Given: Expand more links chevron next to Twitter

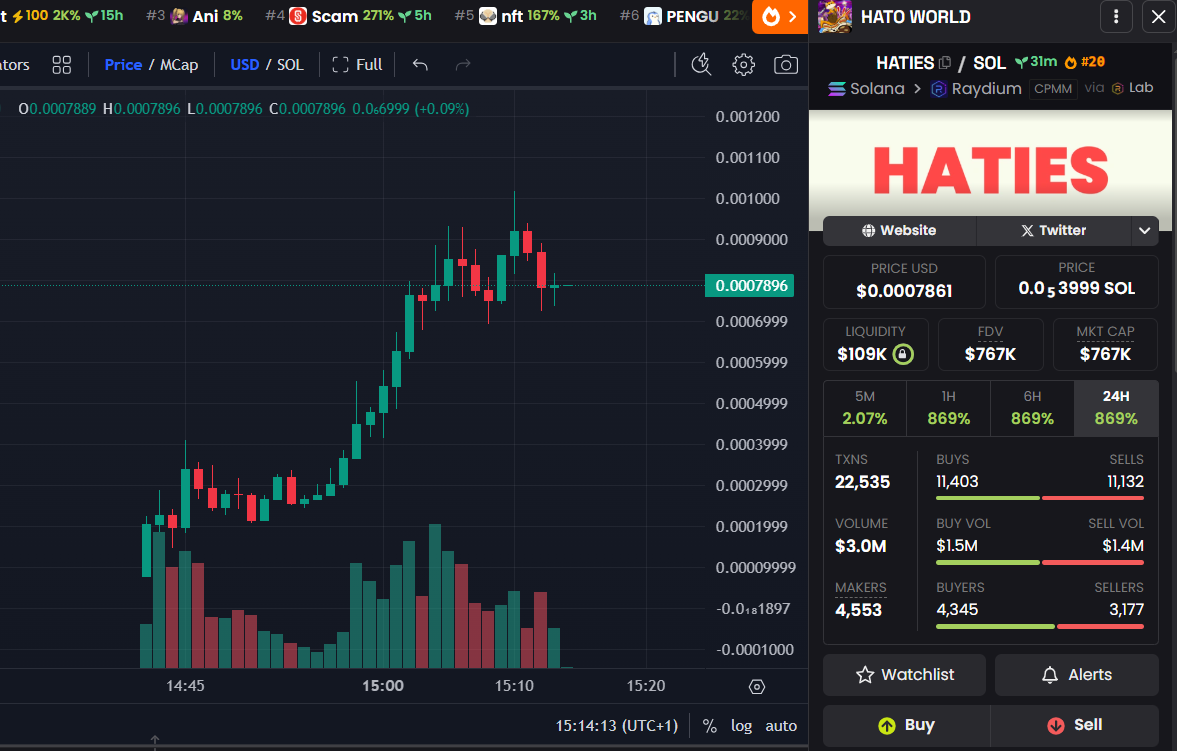Looking at the screenshot, I should [x=1145, y=231].
